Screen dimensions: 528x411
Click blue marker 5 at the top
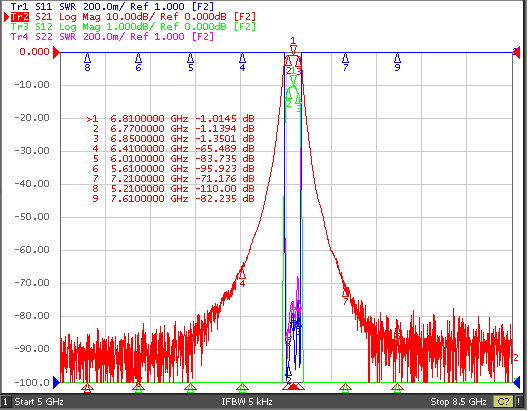[191, 62]
